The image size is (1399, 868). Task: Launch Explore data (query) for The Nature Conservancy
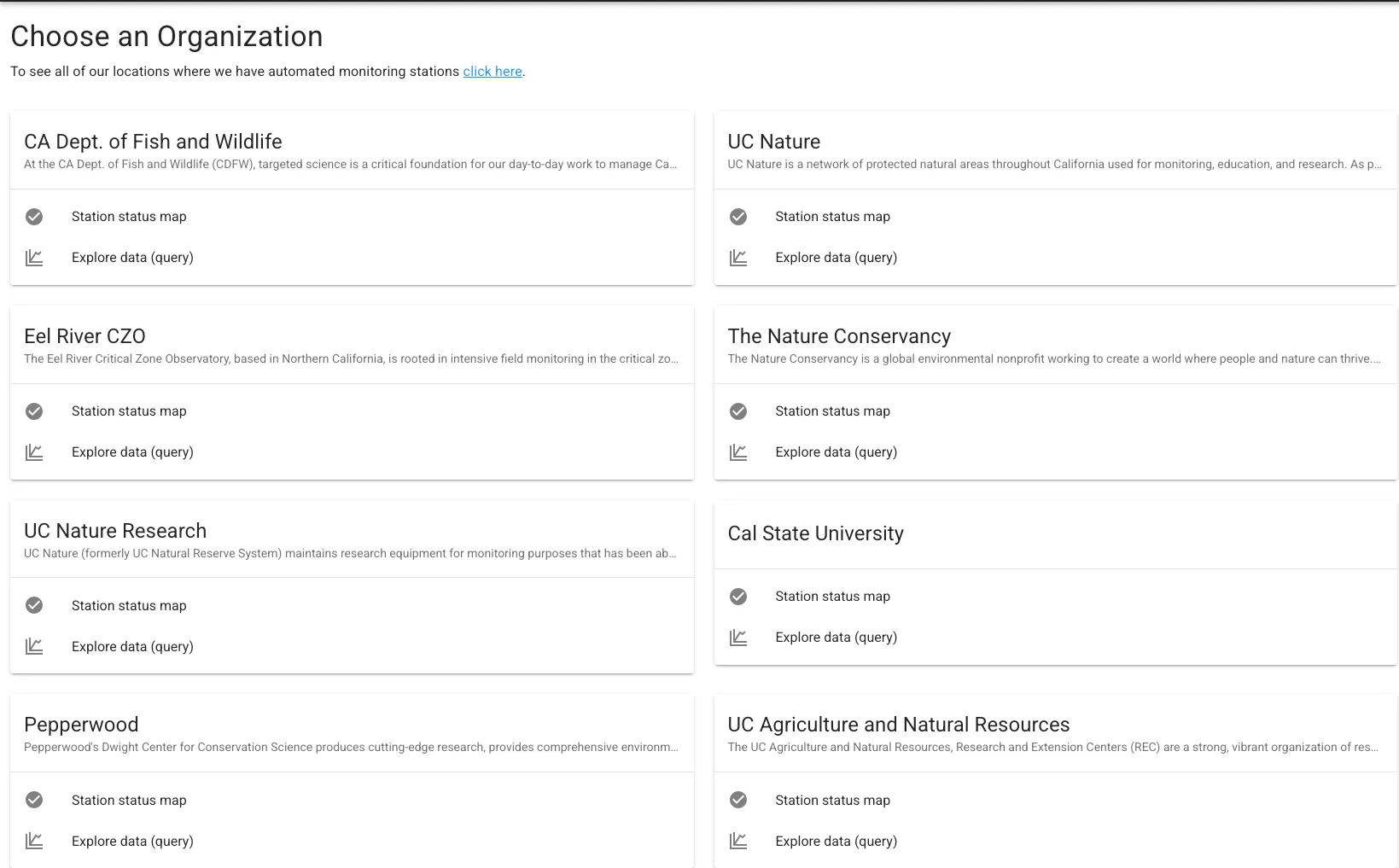tap(836, 452)
